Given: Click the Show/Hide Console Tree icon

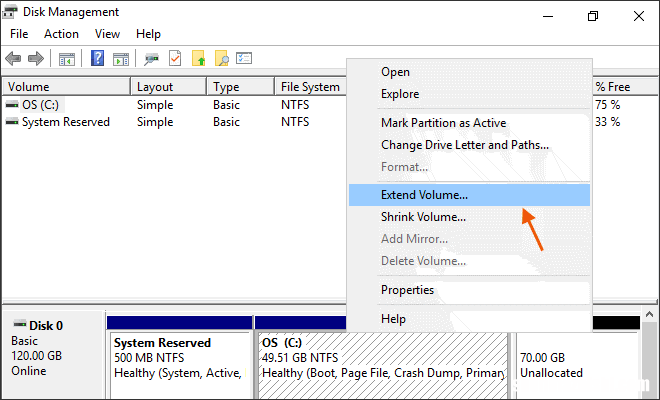Looking at the screenshot, I should click(67, 59).
